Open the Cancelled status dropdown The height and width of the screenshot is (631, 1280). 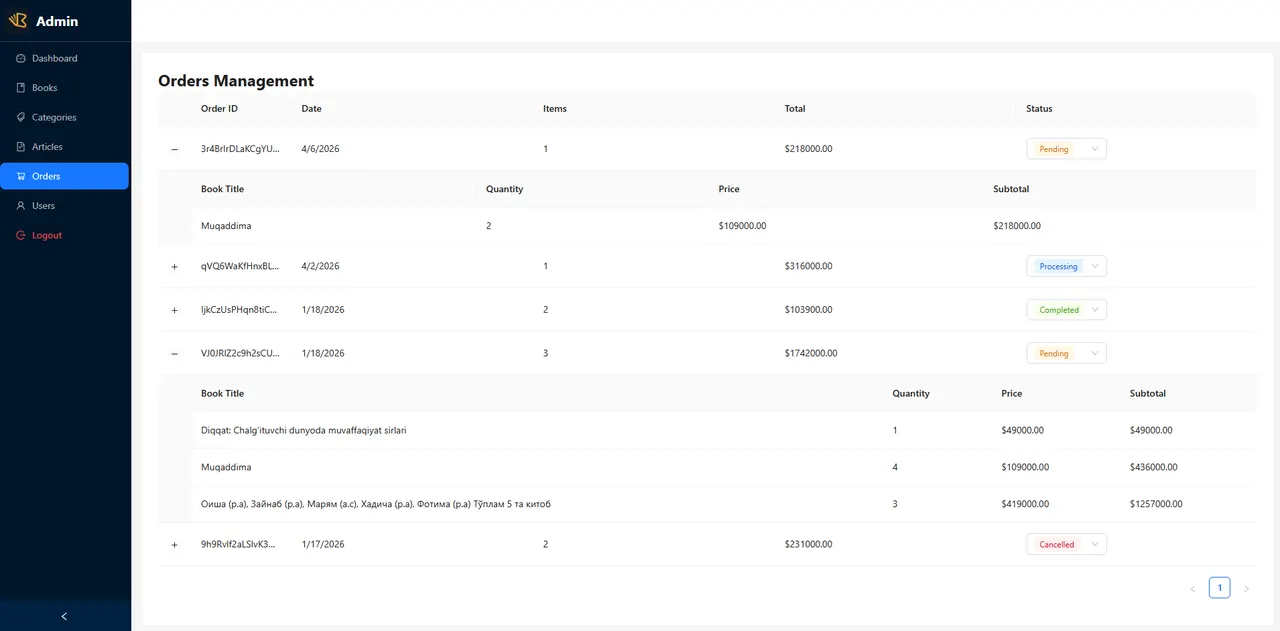click(1066, 544)
